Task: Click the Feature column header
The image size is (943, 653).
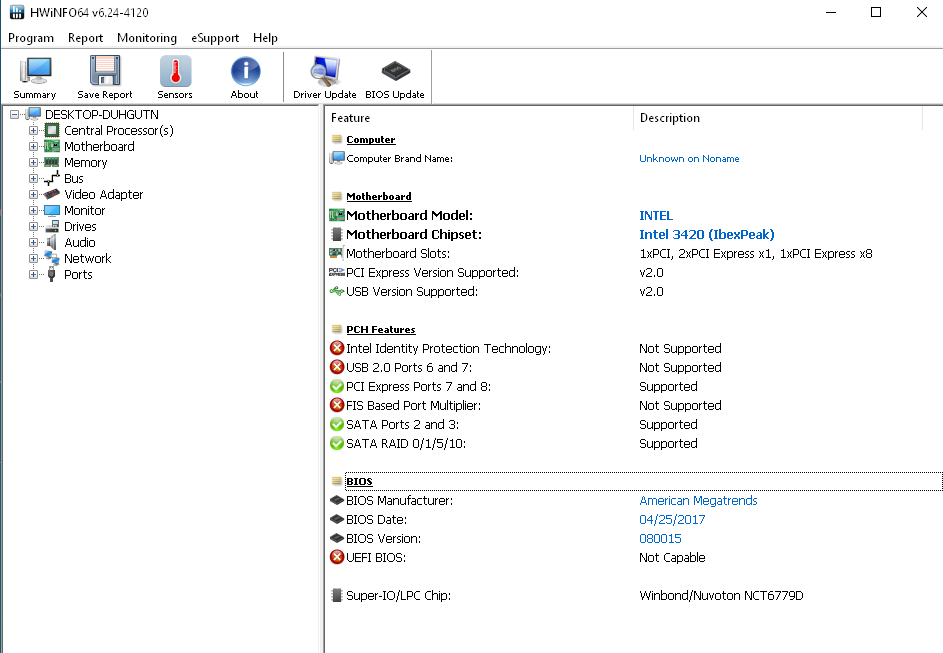Action: pyautogui.click(x=479, y=118)
